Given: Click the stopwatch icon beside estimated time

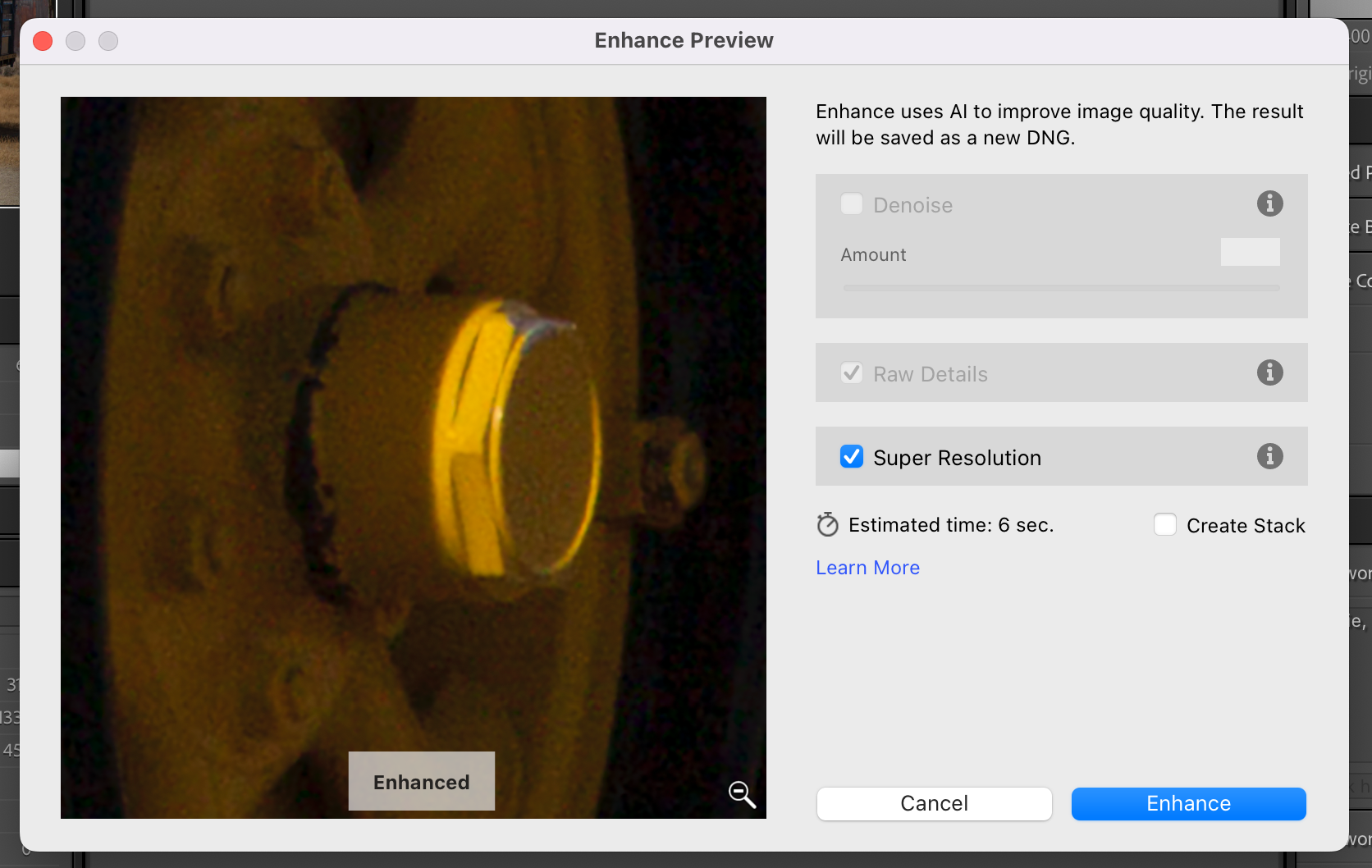Looking at the screenshot, I should click(x=828, y=524).
